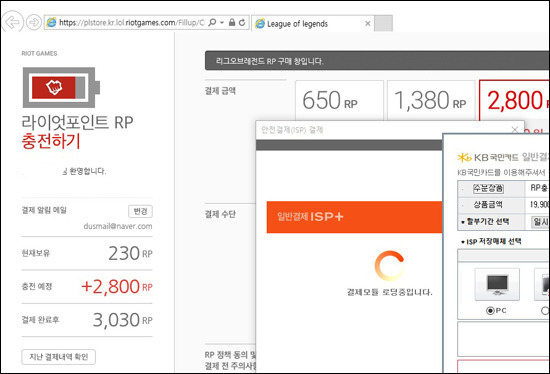Click the browser back arrow button
The image size is (550, 374).
[13, 22]
